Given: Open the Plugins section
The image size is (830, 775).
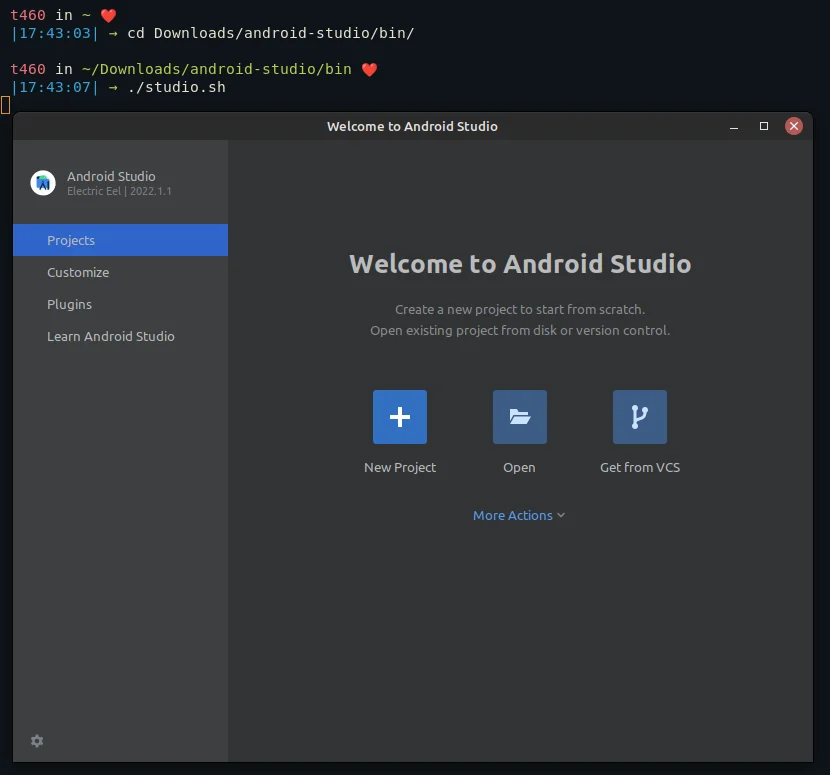Looking at the screenshot, I should [x=69, y=304].
